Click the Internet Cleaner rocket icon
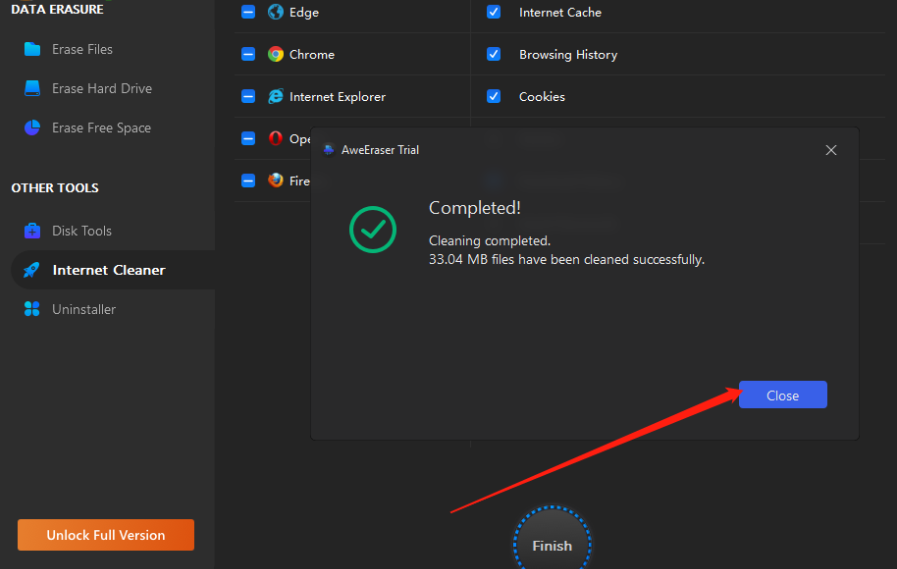 [31, 270]
